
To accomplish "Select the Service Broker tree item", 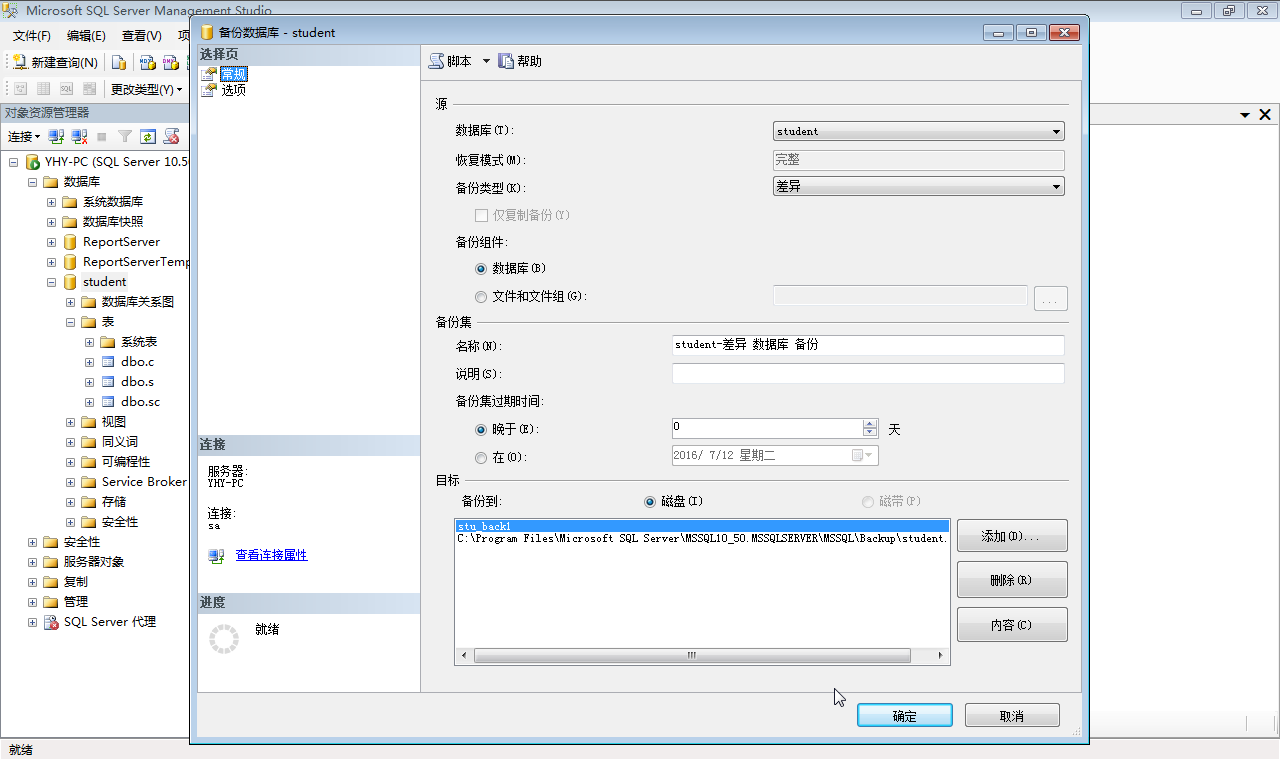I will point(144,482).
